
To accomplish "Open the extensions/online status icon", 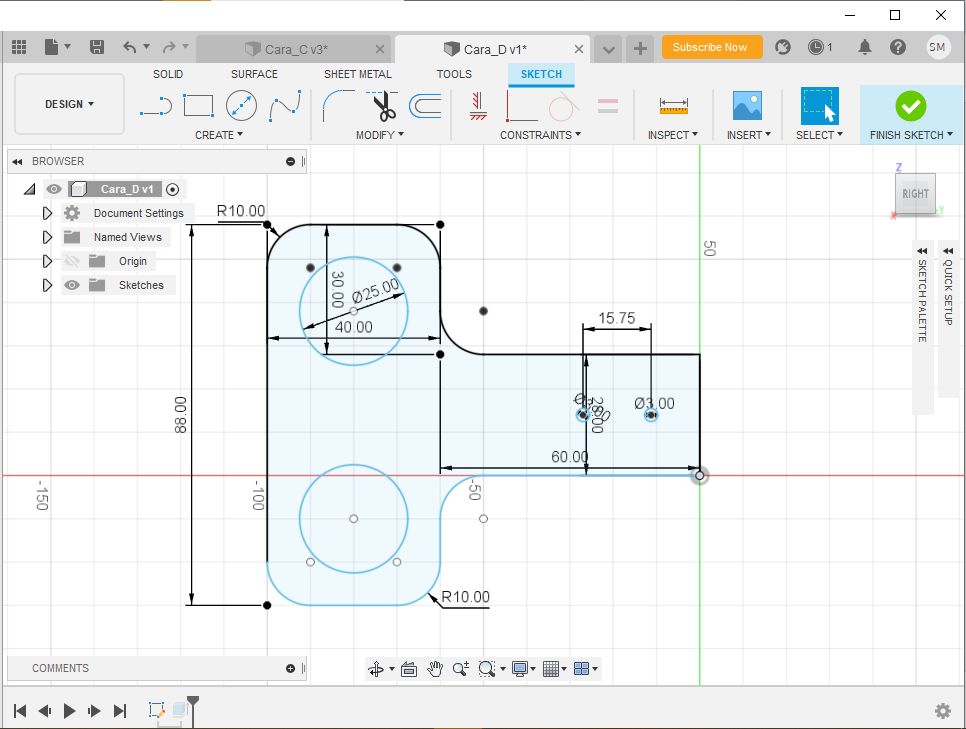I will click(x=782, y=47).
